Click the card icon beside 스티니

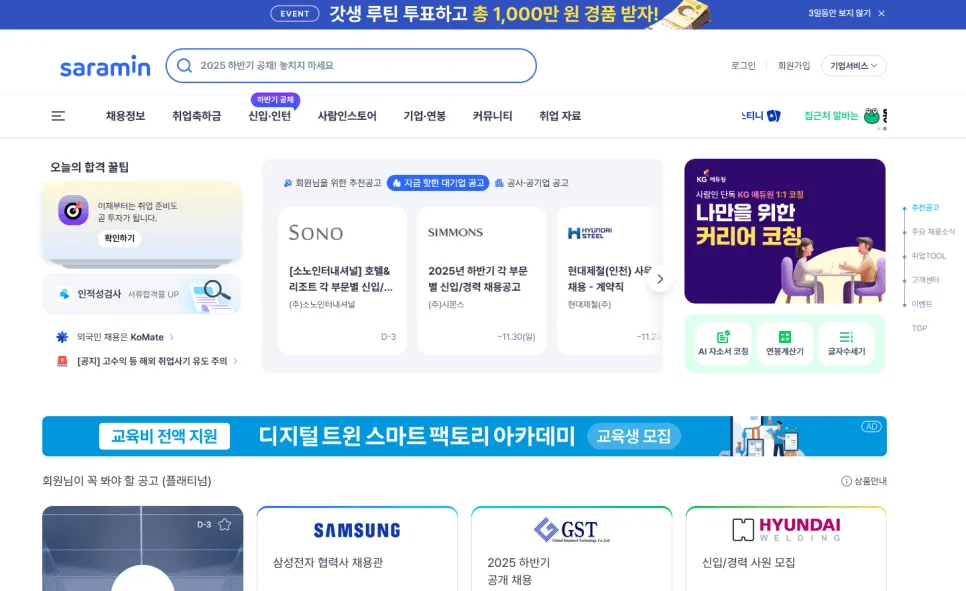tap(774, 116)
